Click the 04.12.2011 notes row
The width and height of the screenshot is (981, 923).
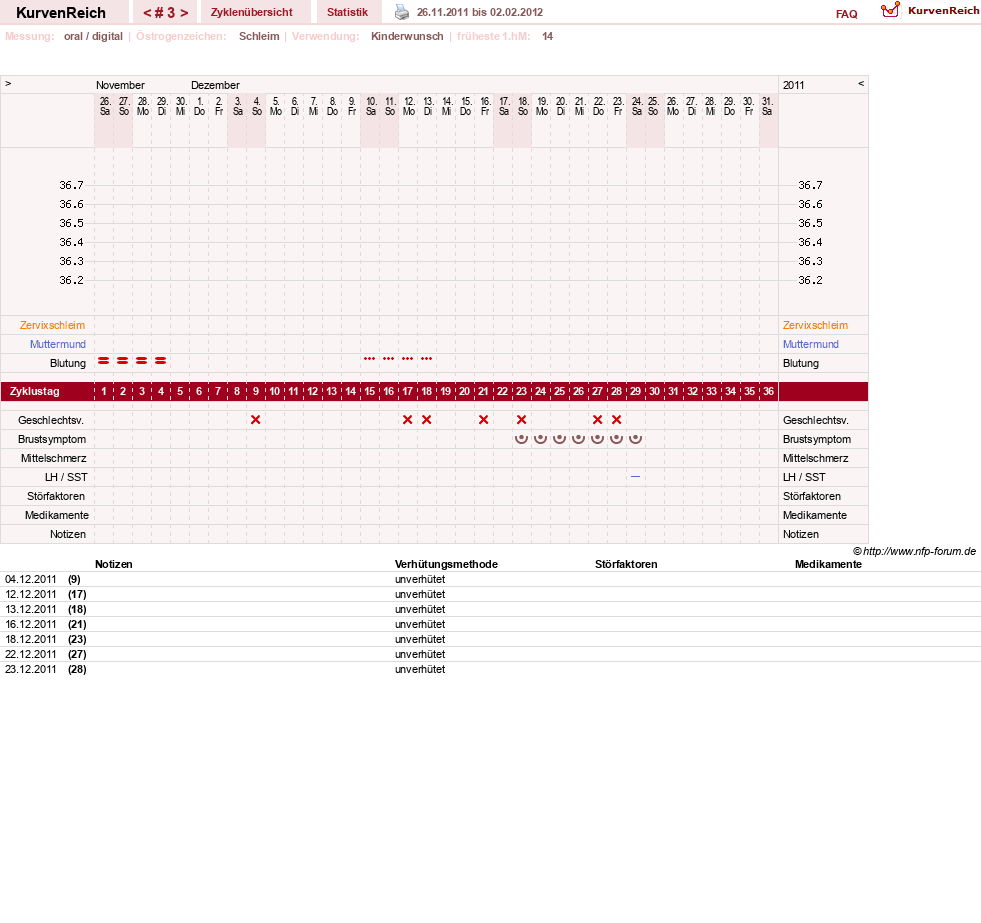coord(490,579)
